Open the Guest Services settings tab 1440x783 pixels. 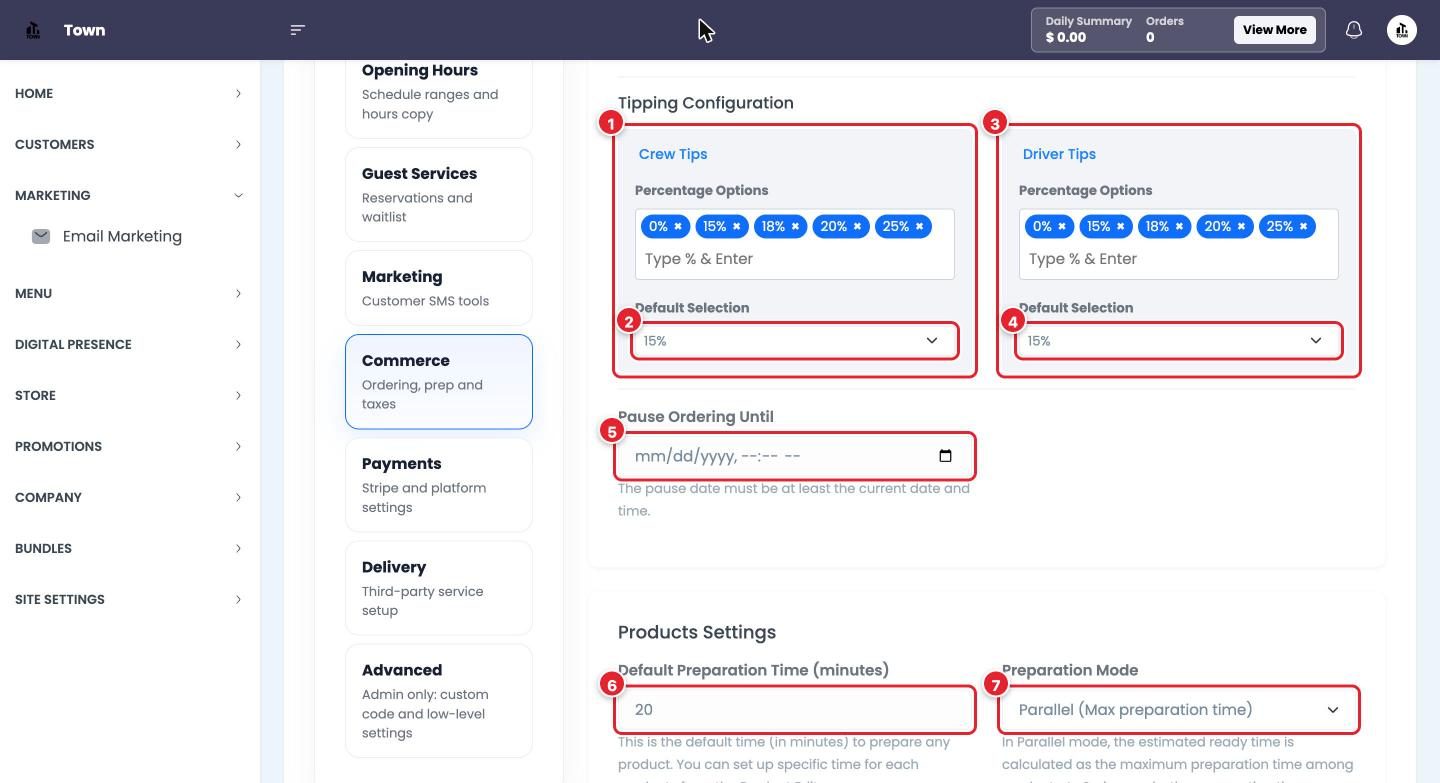point(439,194)
